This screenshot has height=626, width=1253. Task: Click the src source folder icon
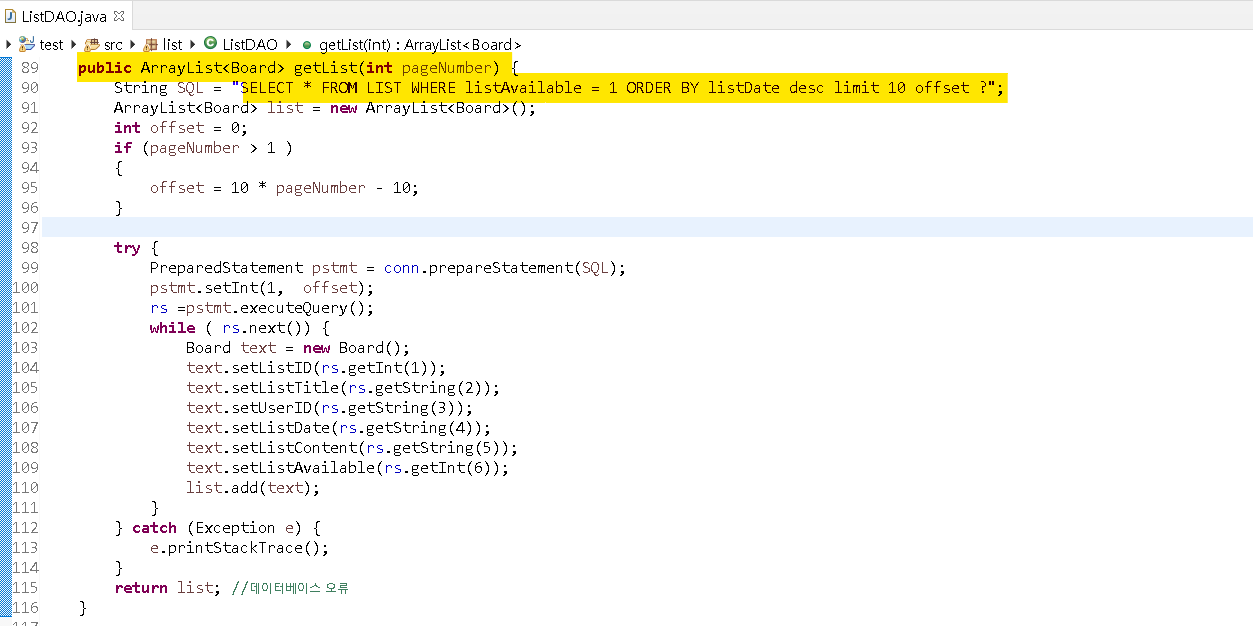tap(92, 44)
